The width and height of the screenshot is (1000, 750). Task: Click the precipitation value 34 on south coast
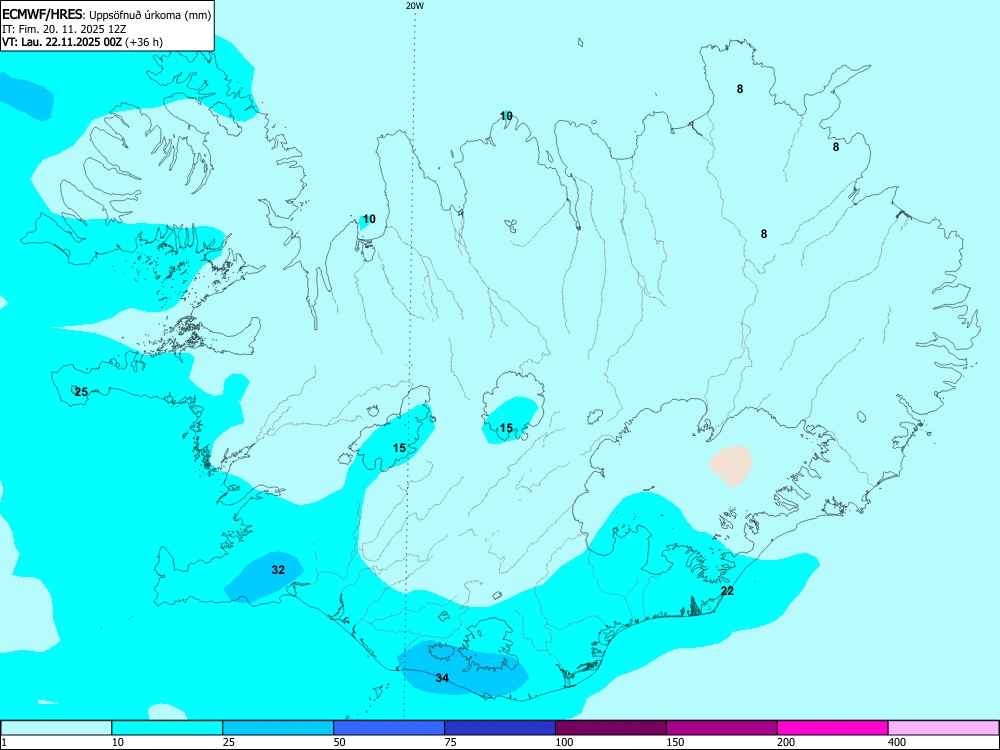pos(442,678)
